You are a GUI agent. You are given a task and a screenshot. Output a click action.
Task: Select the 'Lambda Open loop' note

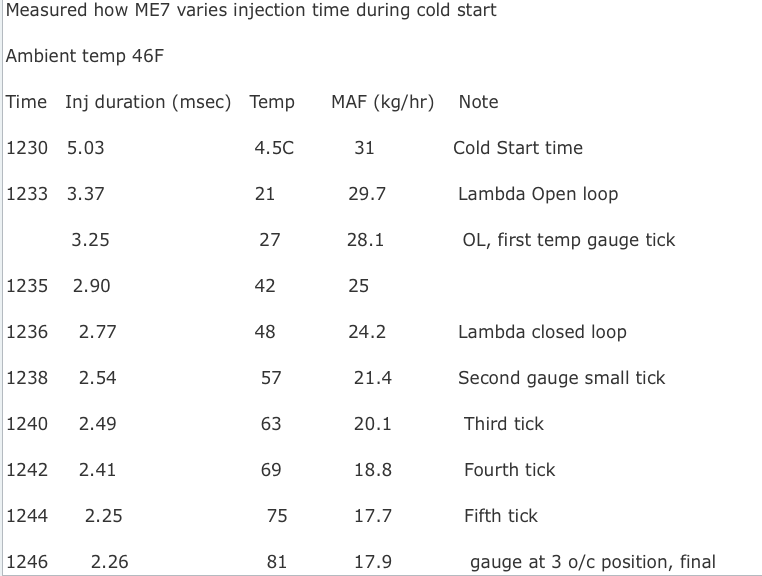tap(537, 194)
